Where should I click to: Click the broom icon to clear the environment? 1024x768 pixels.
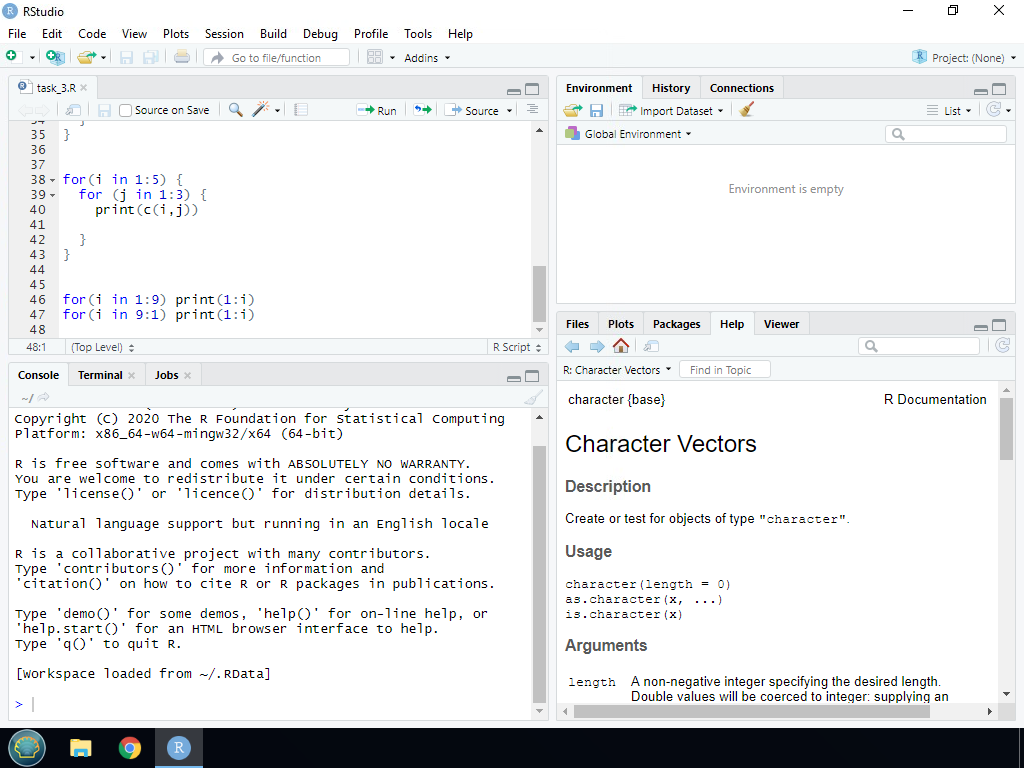[x=746, y=110]
